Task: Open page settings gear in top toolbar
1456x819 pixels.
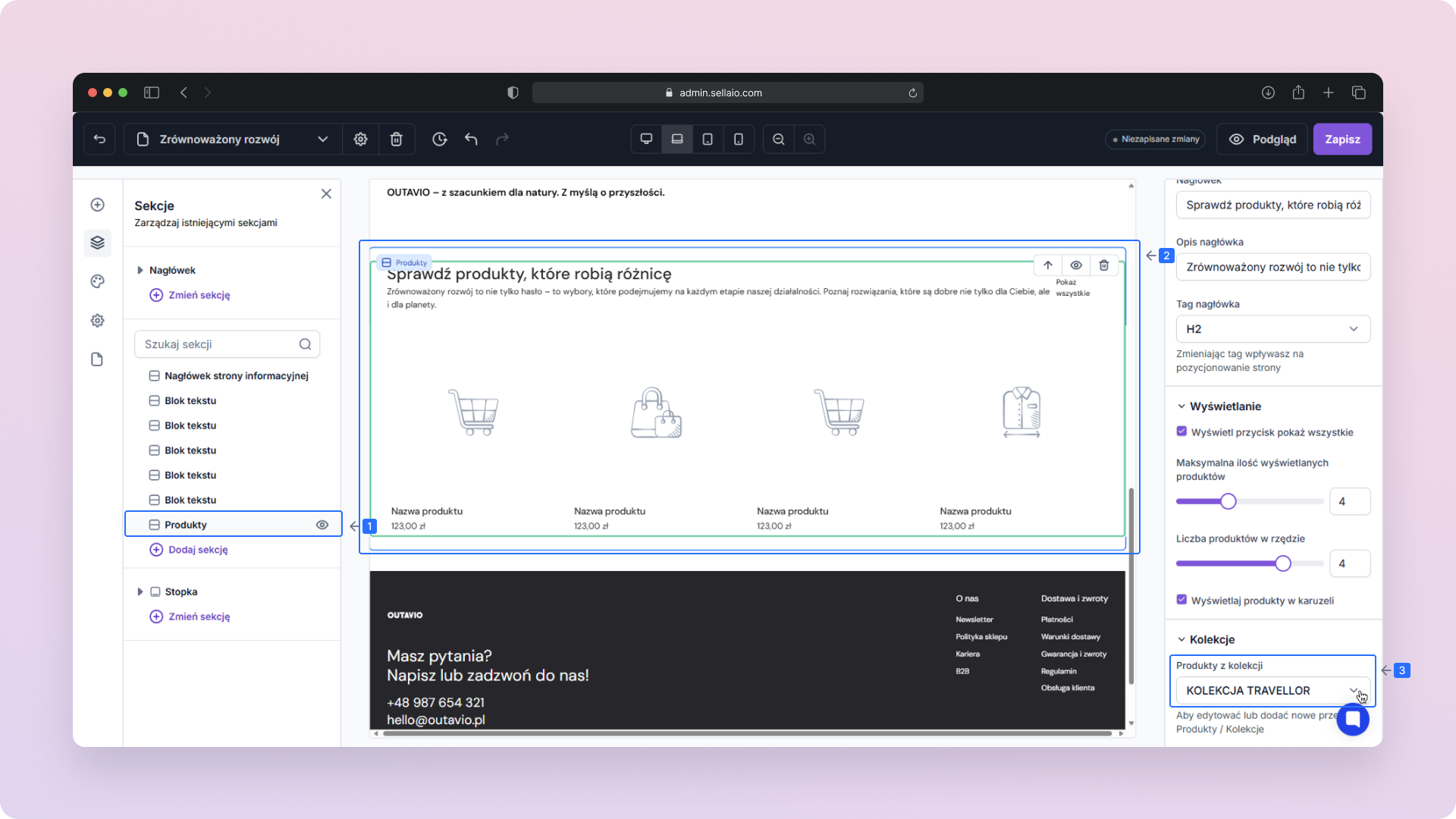Action: [x=361, y=139]
